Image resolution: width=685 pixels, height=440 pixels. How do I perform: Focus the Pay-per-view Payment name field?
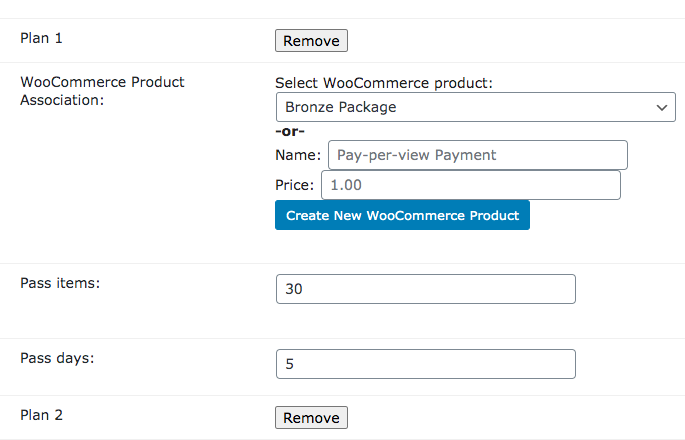coord(478,155)
